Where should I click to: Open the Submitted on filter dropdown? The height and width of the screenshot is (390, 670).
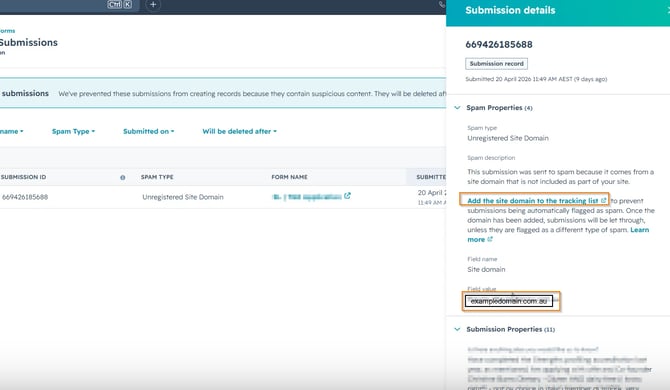click(149, 131)
